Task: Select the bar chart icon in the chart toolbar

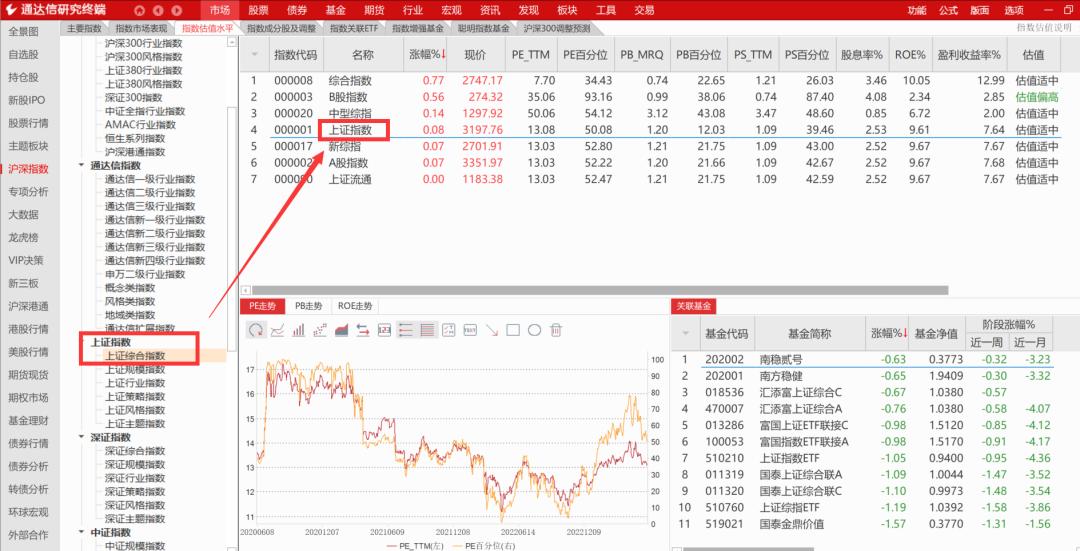Action: (298, 331)
